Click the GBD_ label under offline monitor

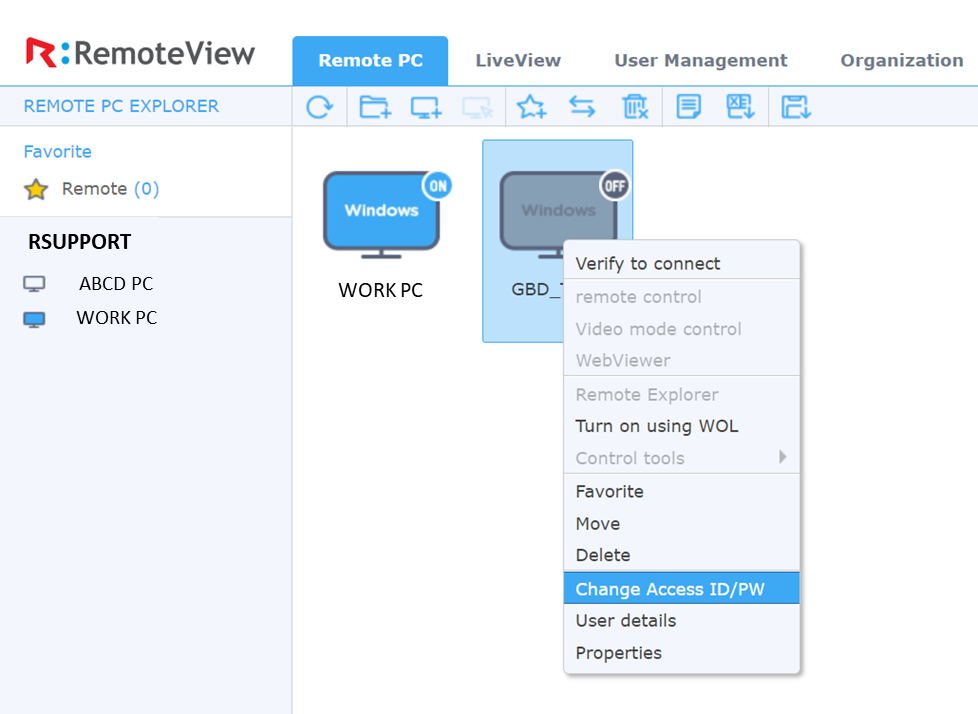click(x=536, y=289)
